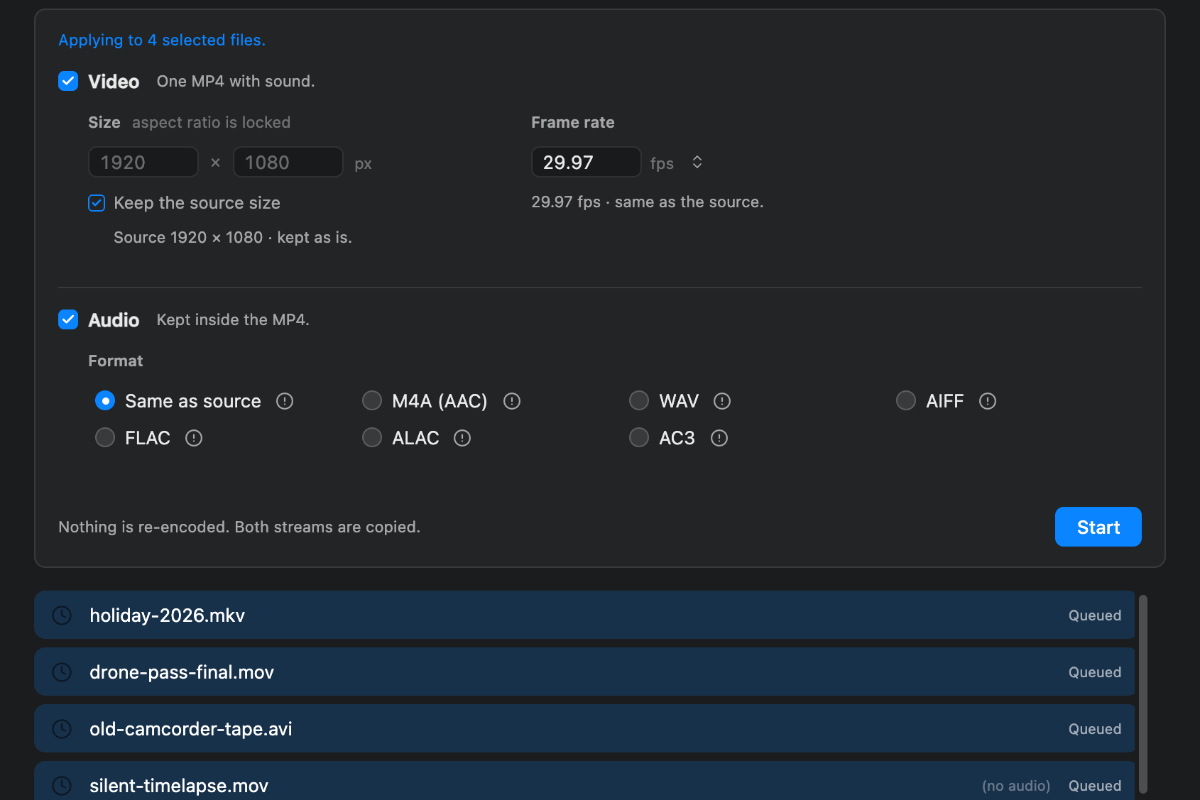Show info for WAV format
The width and height of the screenshot is (1200, 800).
[722, 401]
